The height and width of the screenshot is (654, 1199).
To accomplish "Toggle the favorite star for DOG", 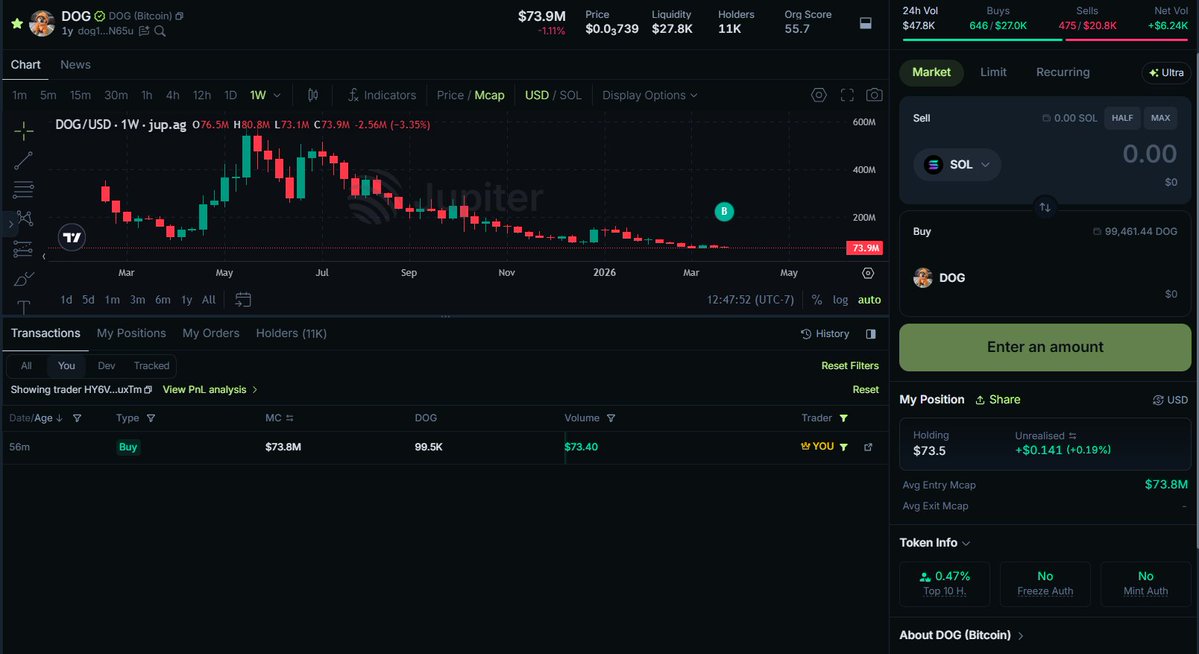I will [x=17, y=23].
